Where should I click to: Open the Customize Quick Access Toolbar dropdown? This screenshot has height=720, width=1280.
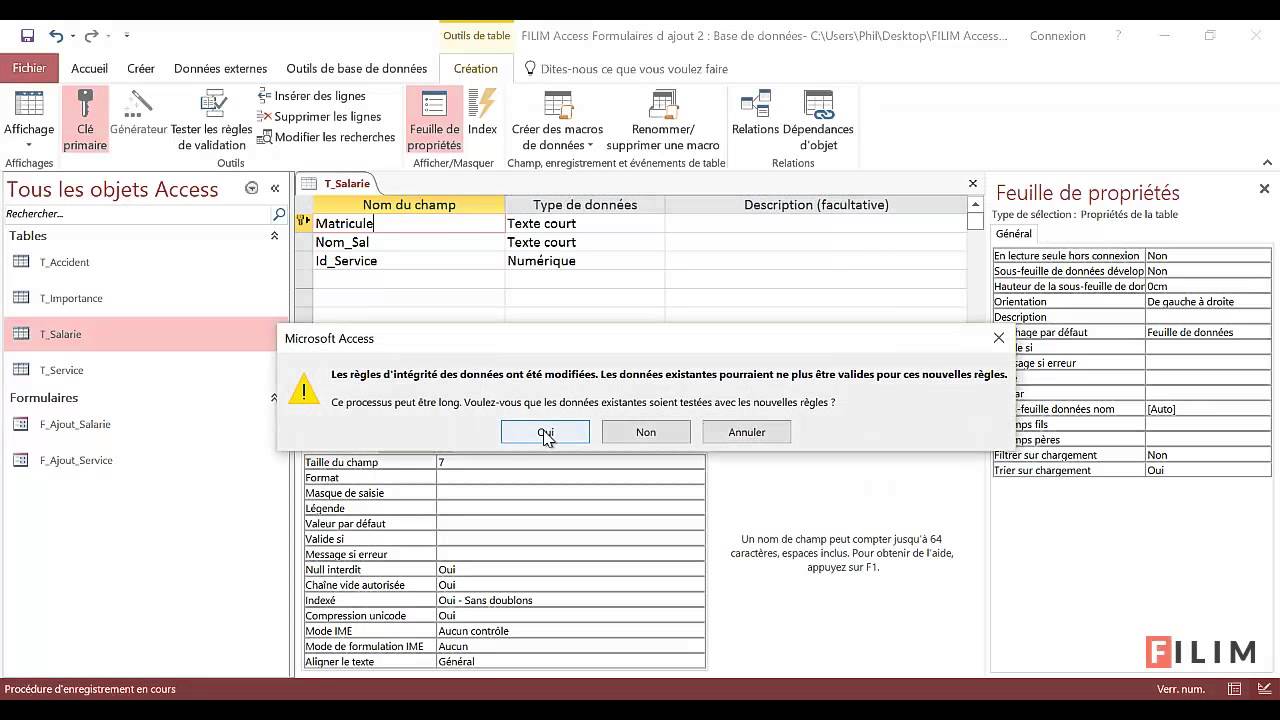click(127, 36)
